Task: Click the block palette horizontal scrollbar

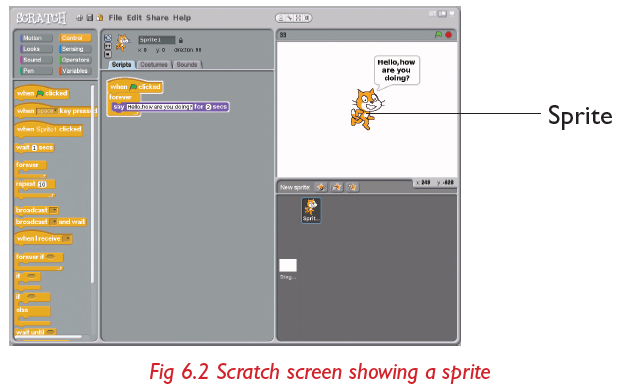Action: pyautogui.click(x=49, y=337)
